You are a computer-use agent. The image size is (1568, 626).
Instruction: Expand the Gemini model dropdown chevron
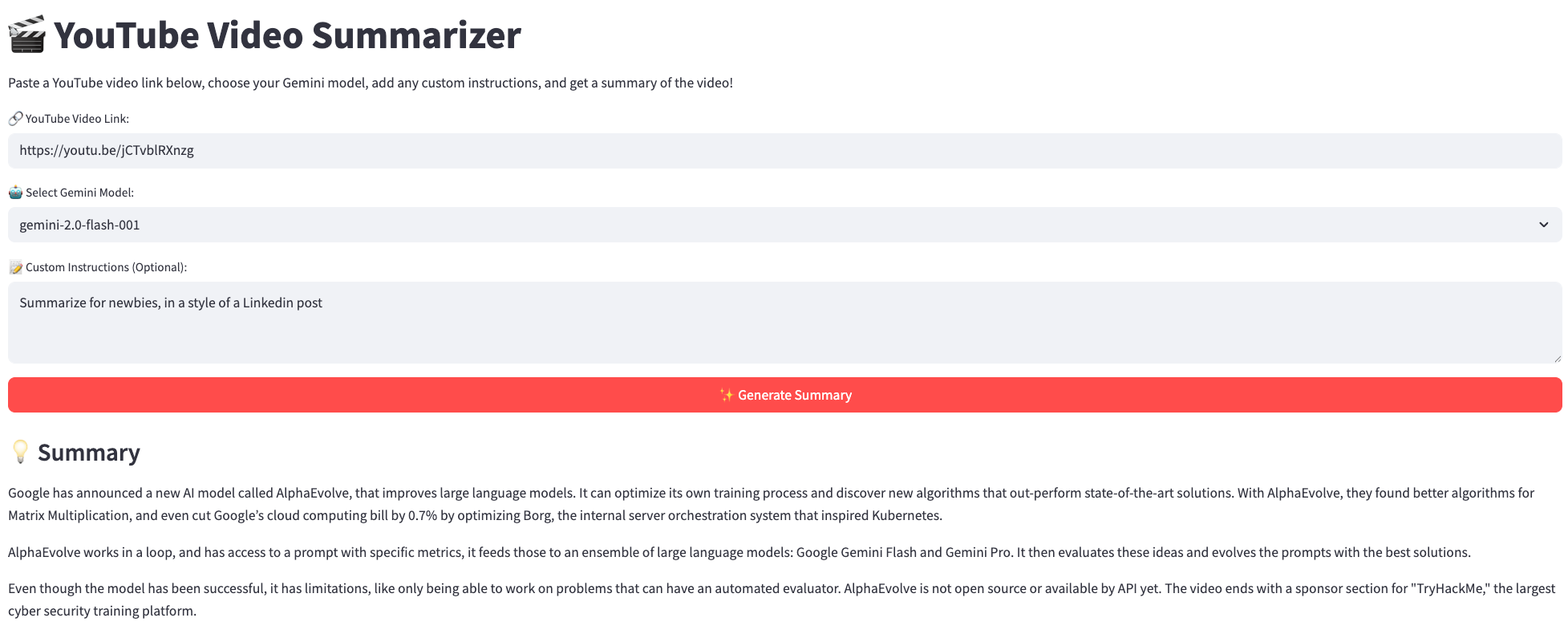click(1543, 225)
